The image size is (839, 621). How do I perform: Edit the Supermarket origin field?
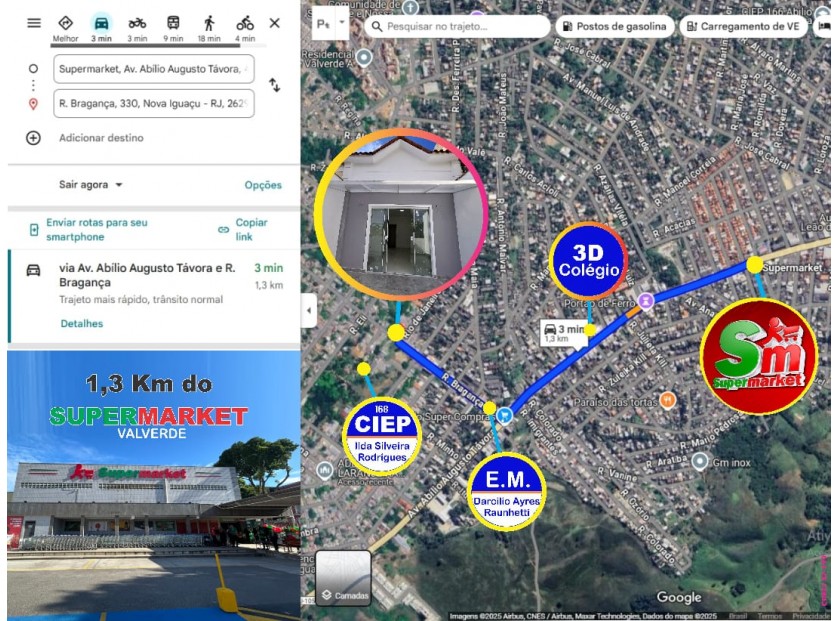click(x=154, y=69)
